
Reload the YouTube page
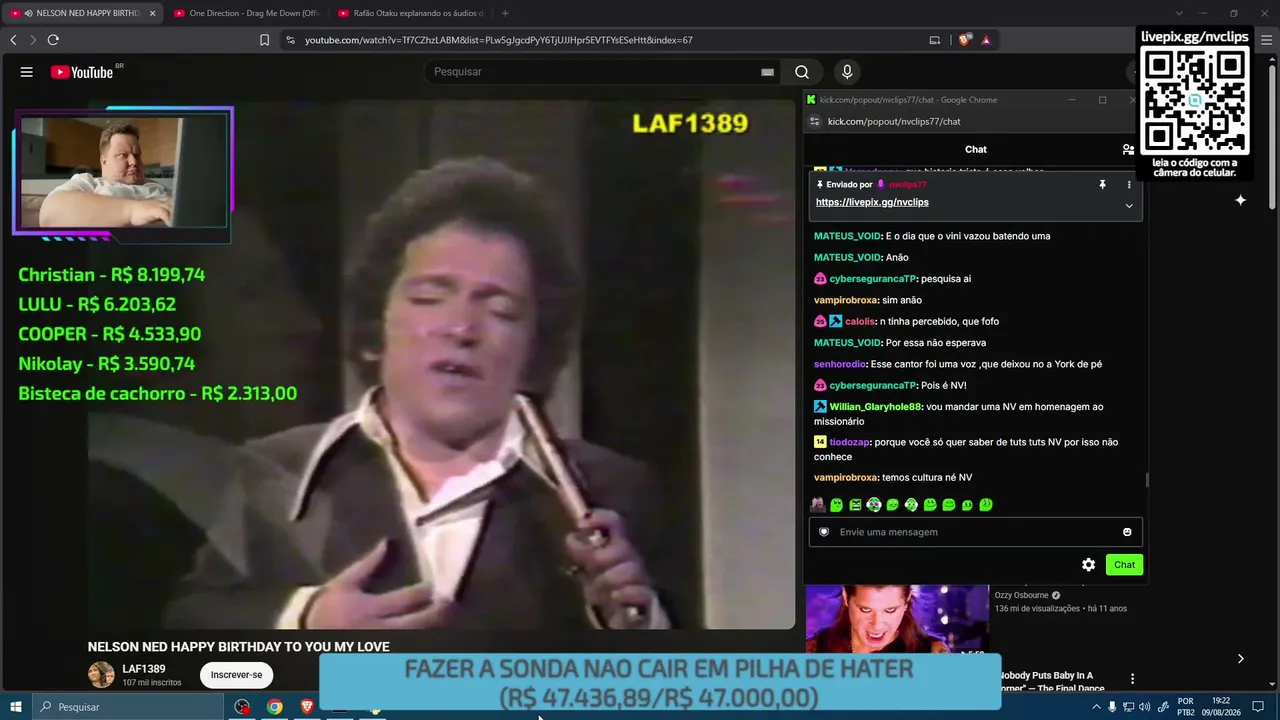(x=53, y=40)
